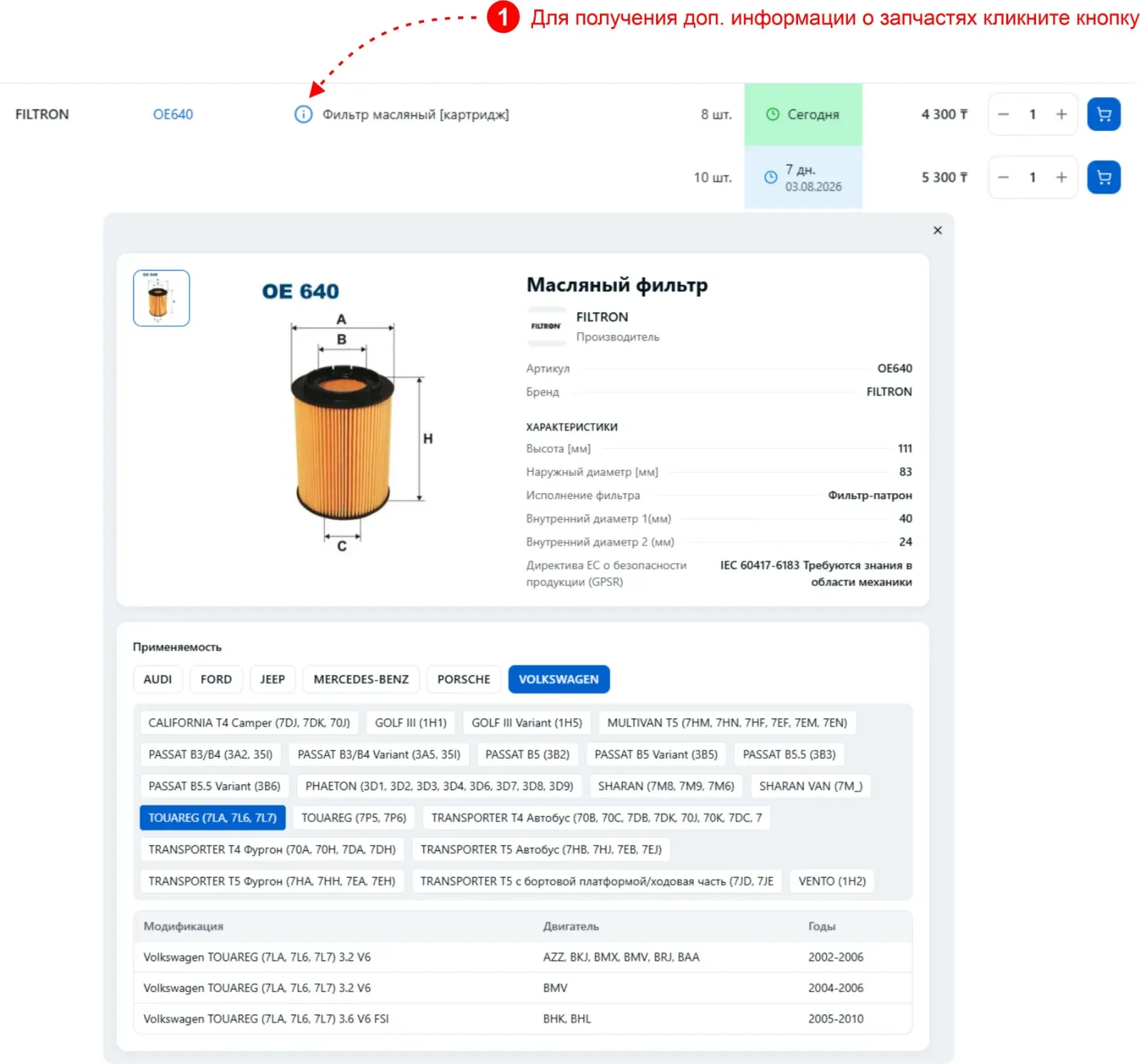The height and width of the screenshot is (1064, 1140).
Task: Select TOUAREG (7LA, 7L6, 7L7) model
Action: click(x=212, y=817)
